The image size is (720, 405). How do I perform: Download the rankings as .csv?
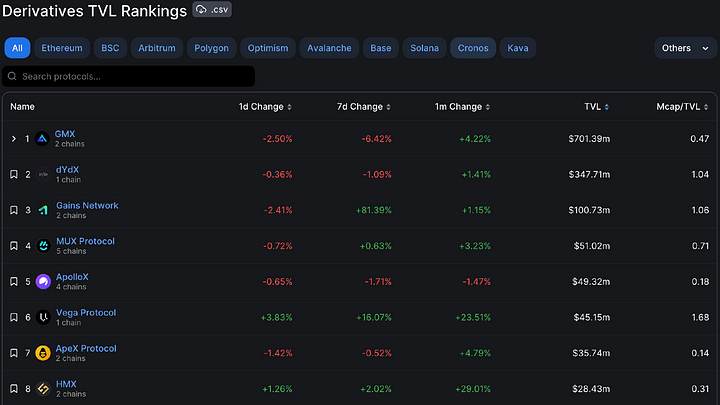[212, 10]
